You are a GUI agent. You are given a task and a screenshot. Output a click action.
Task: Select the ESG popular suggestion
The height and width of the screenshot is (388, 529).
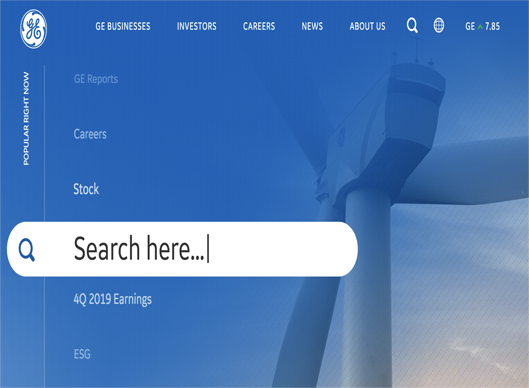(x=82, y=354)
